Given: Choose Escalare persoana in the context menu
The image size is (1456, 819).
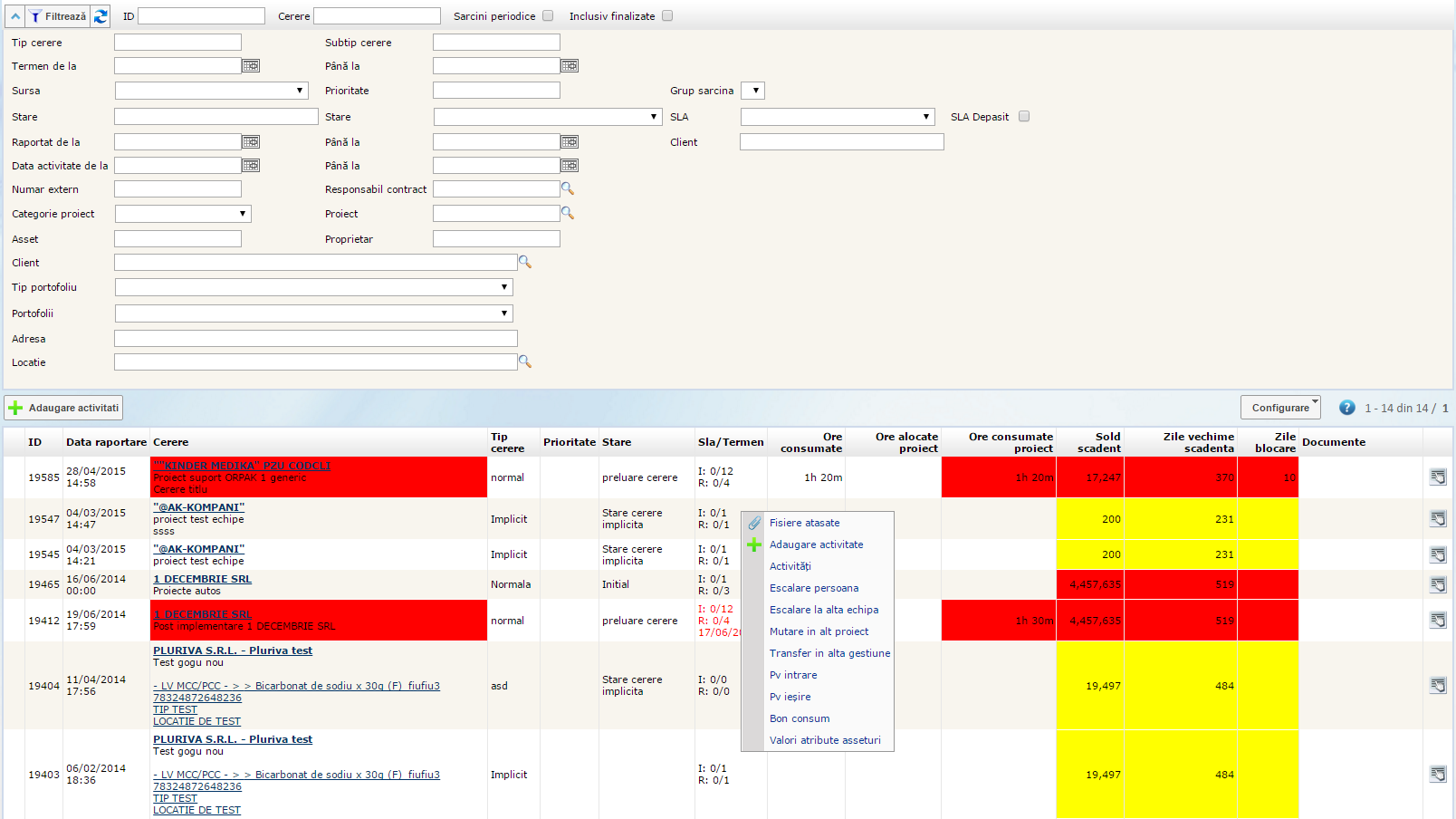Looking at the screenshot, I should click(x=813, y=588).
